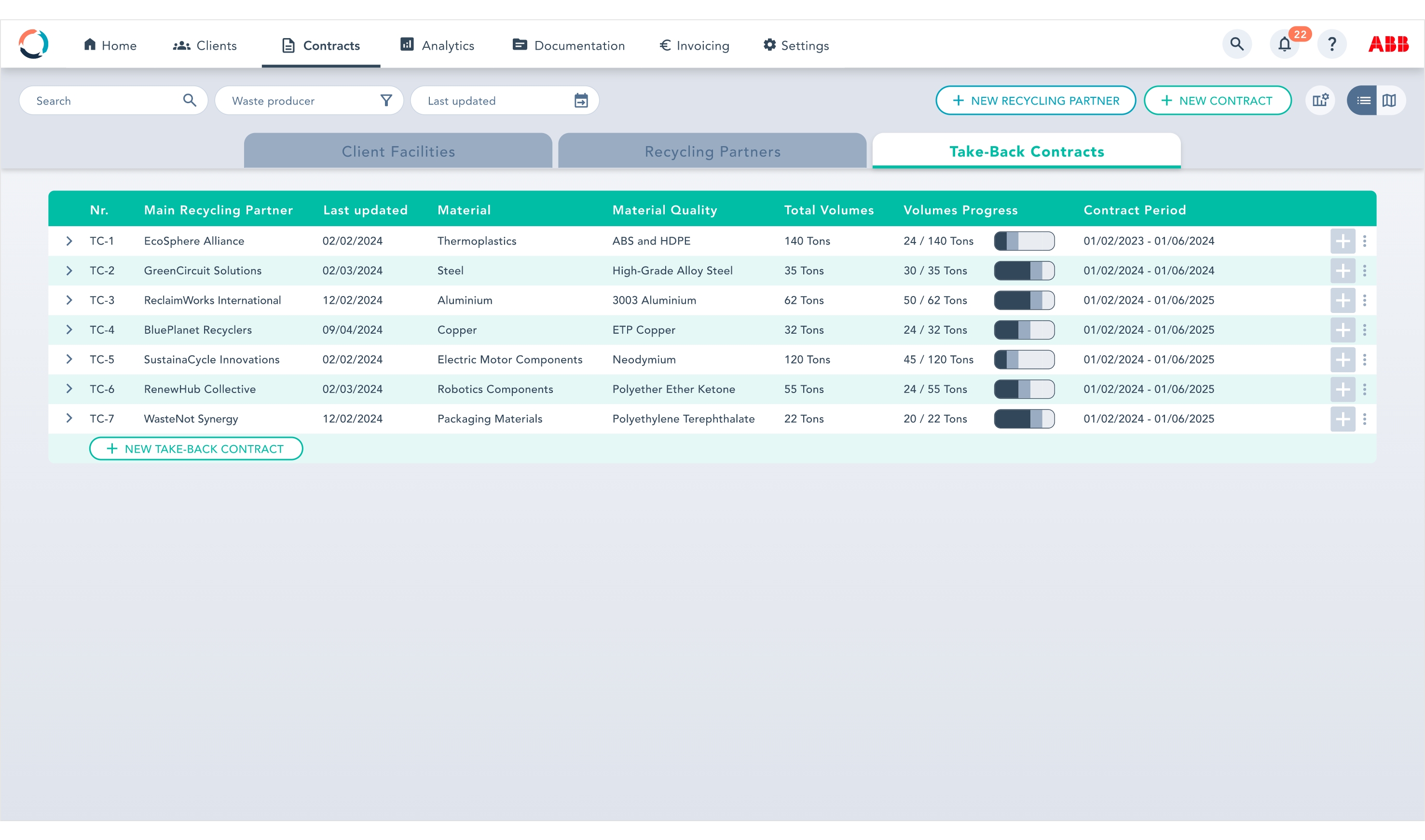The height and width of the screenshot is (840, 1425).
Task: Click the top-right search magnifier icon
Action: 1236,45
